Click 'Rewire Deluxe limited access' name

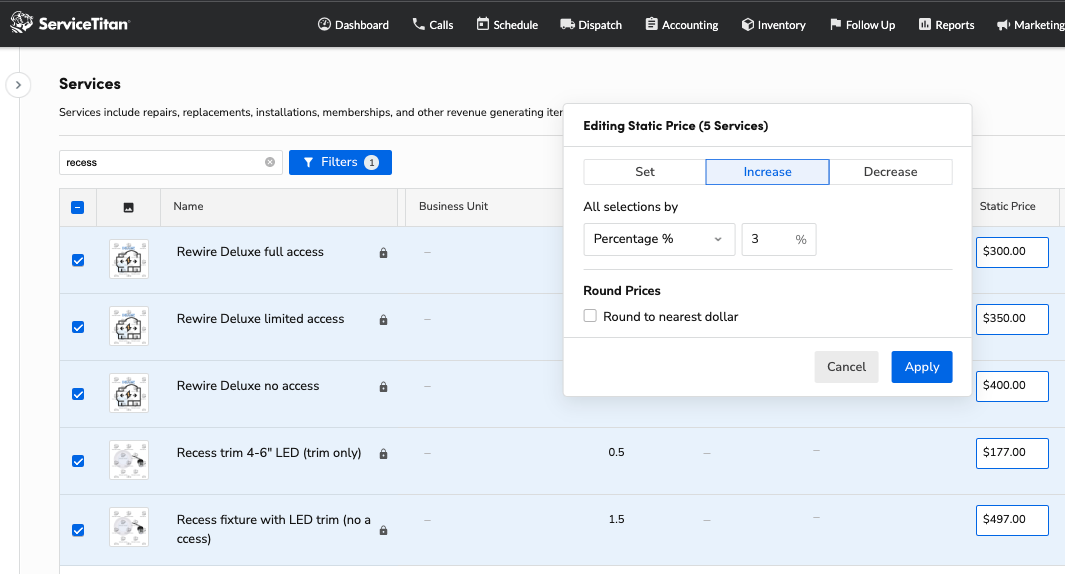tap(260, 319)
